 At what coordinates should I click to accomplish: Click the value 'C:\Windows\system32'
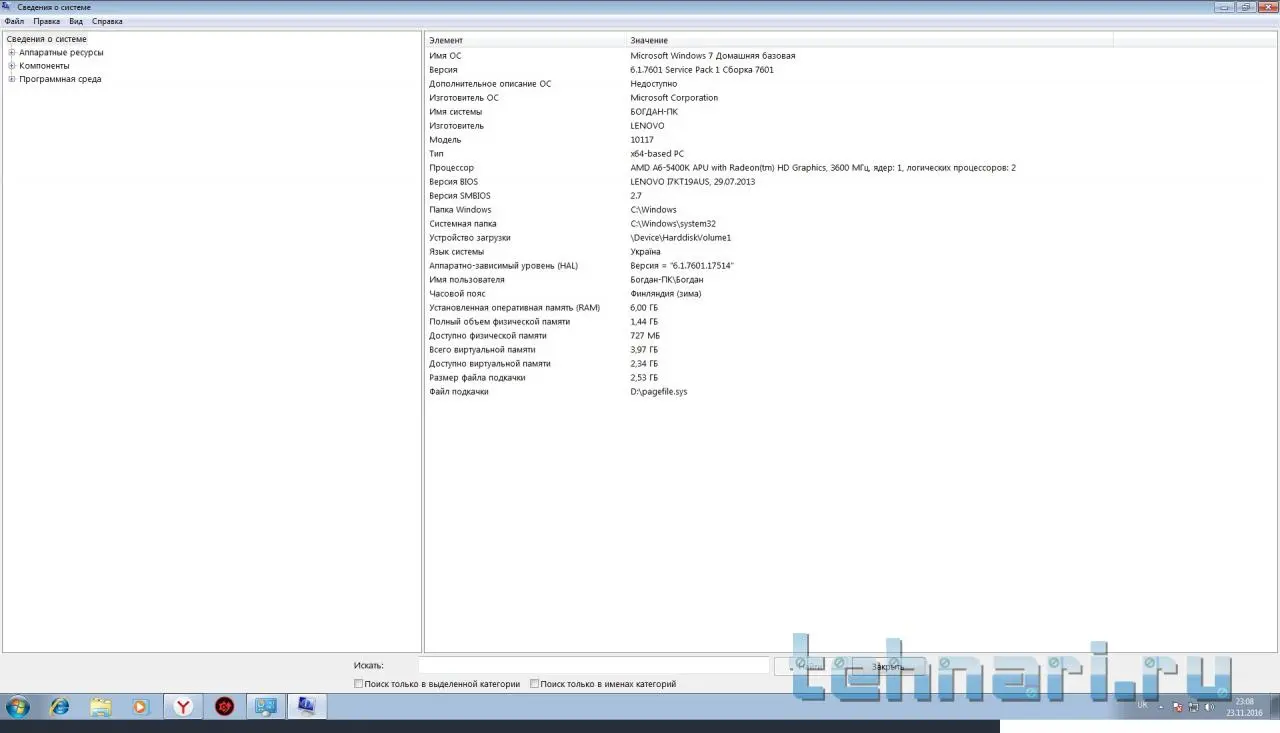point(673,224)
